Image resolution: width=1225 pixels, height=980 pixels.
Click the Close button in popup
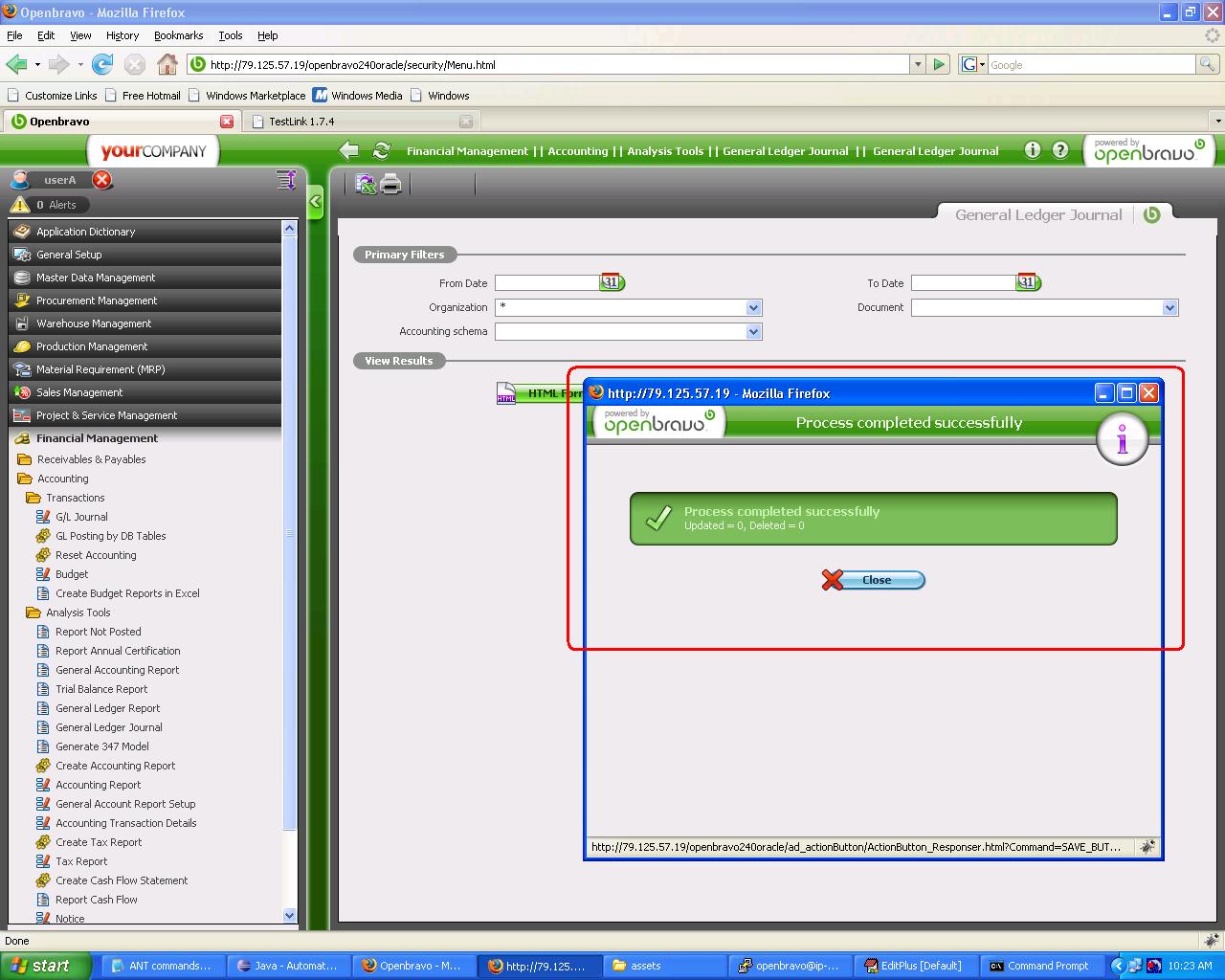(874, 580)
